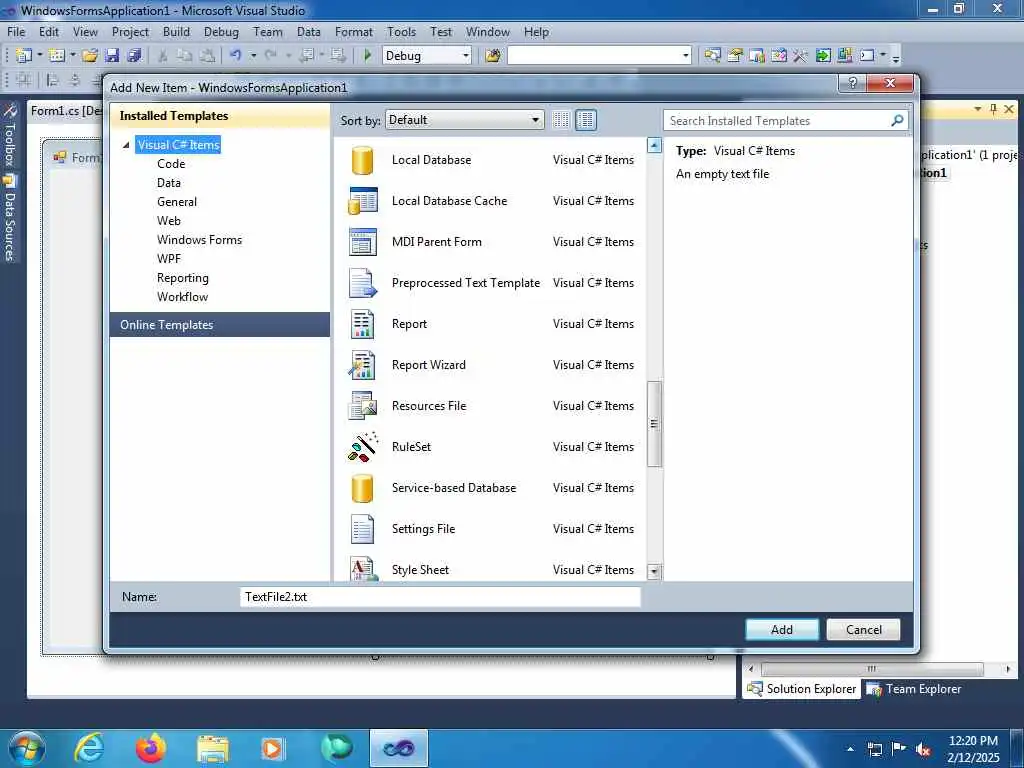Switch to the Solution Explorer tab
Viewport: 1024px width, 768px height.
[801, 689]
